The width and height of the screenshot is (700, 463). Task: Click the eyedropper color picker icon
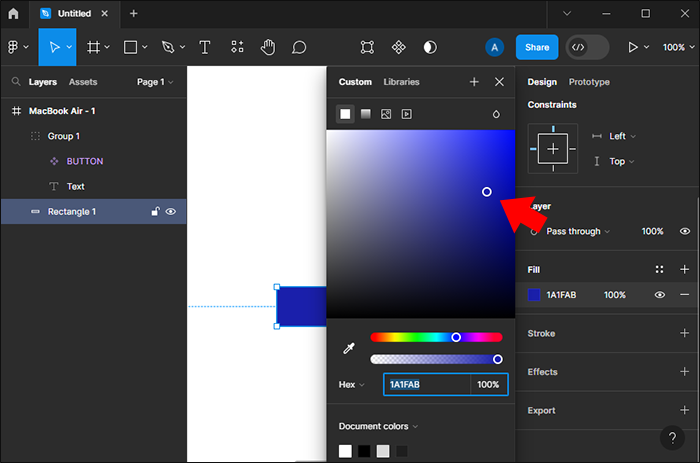pyautogui.click(x=349, y=348)
